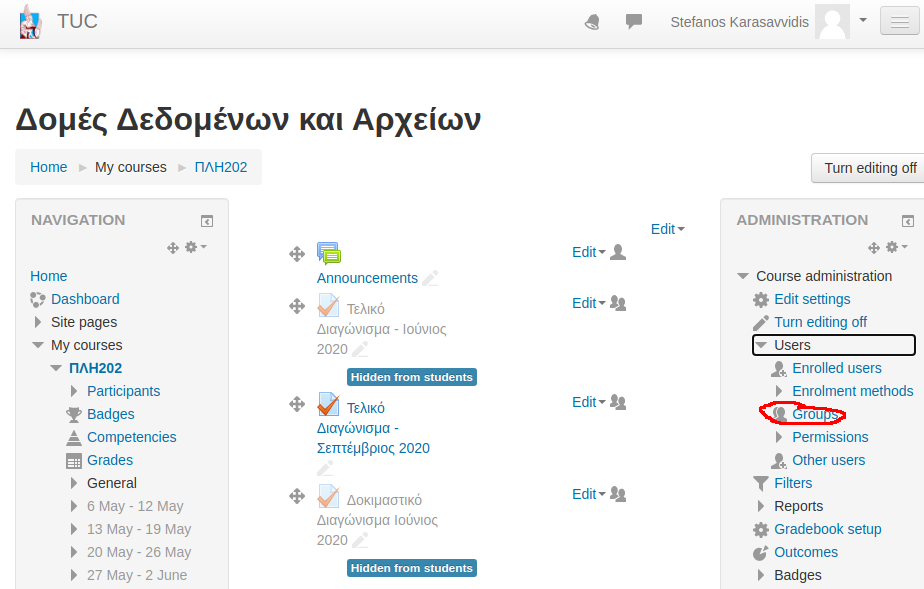
Task: Open the Gradebook setup link
Action: tap(828, 529)
